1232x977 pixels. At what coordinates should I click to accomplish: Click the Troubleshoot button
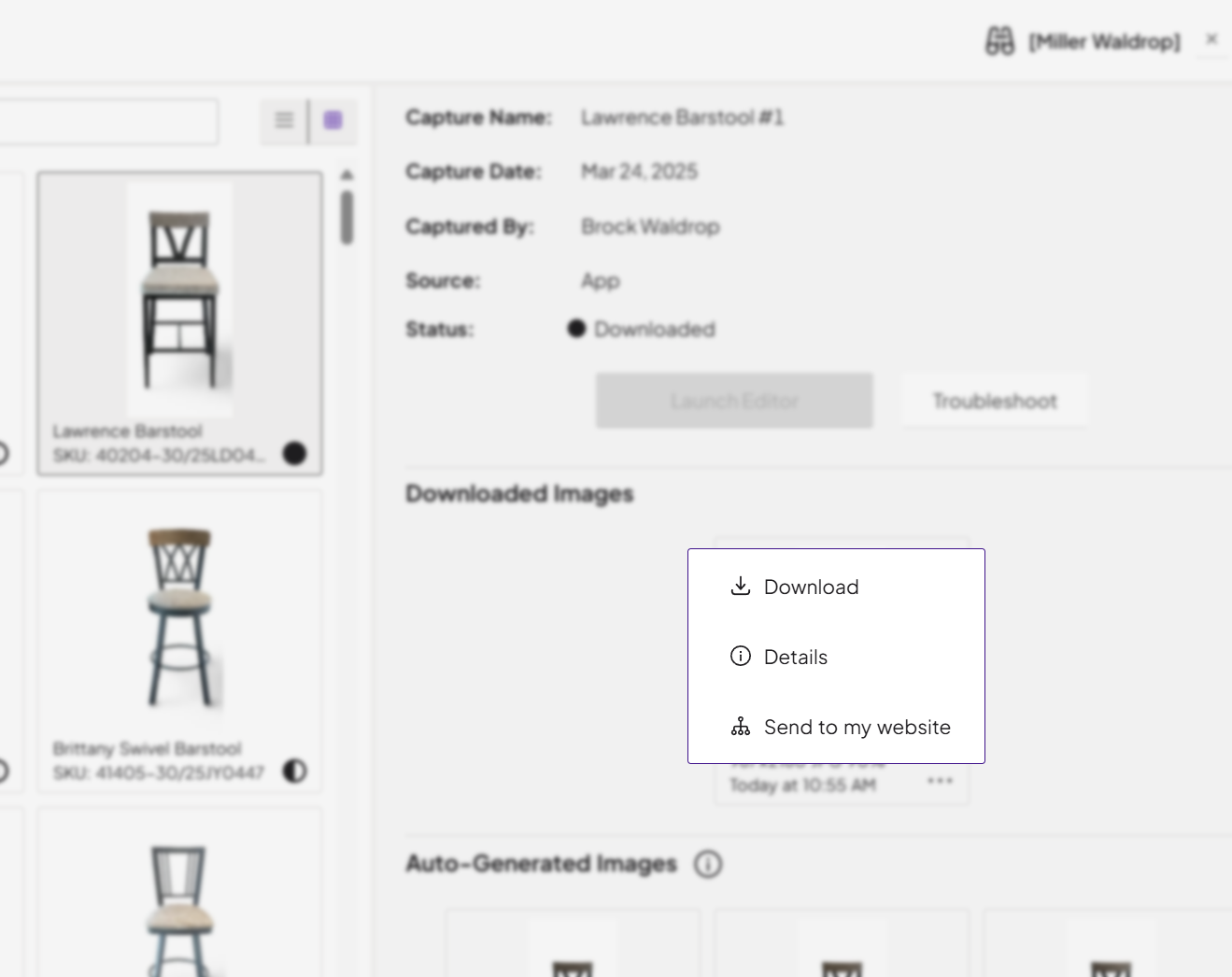(994, 400)
